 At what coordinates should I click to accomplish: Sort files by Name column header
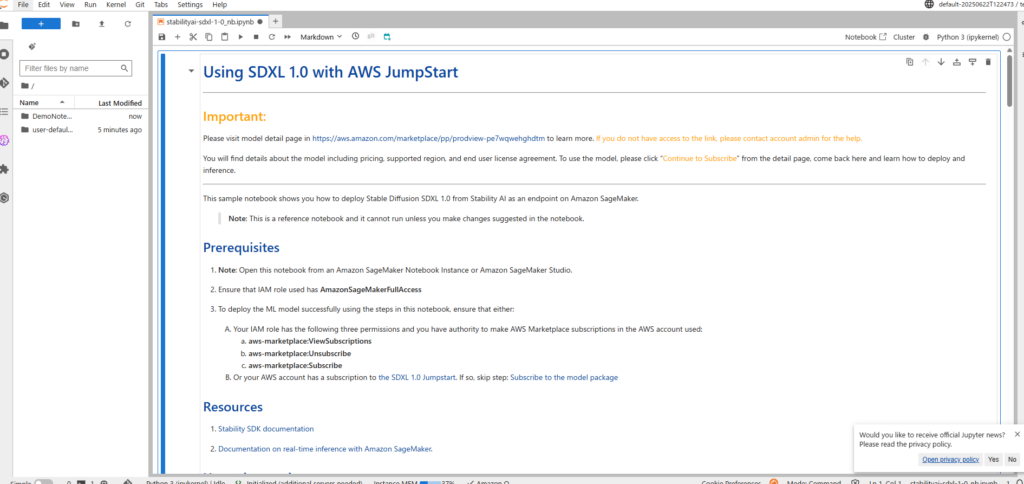(44, 103)
